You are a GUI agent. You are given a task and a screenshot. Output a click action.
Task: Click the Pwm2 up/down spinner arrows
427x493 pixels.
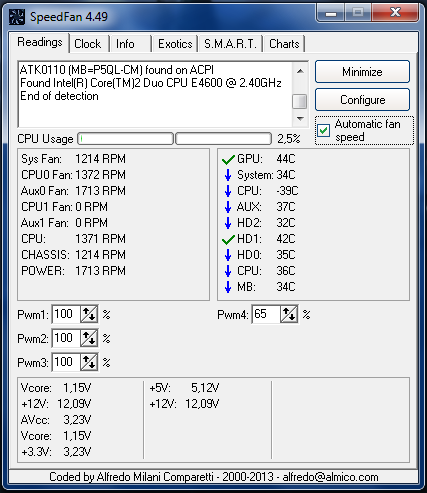click(89, 338)
